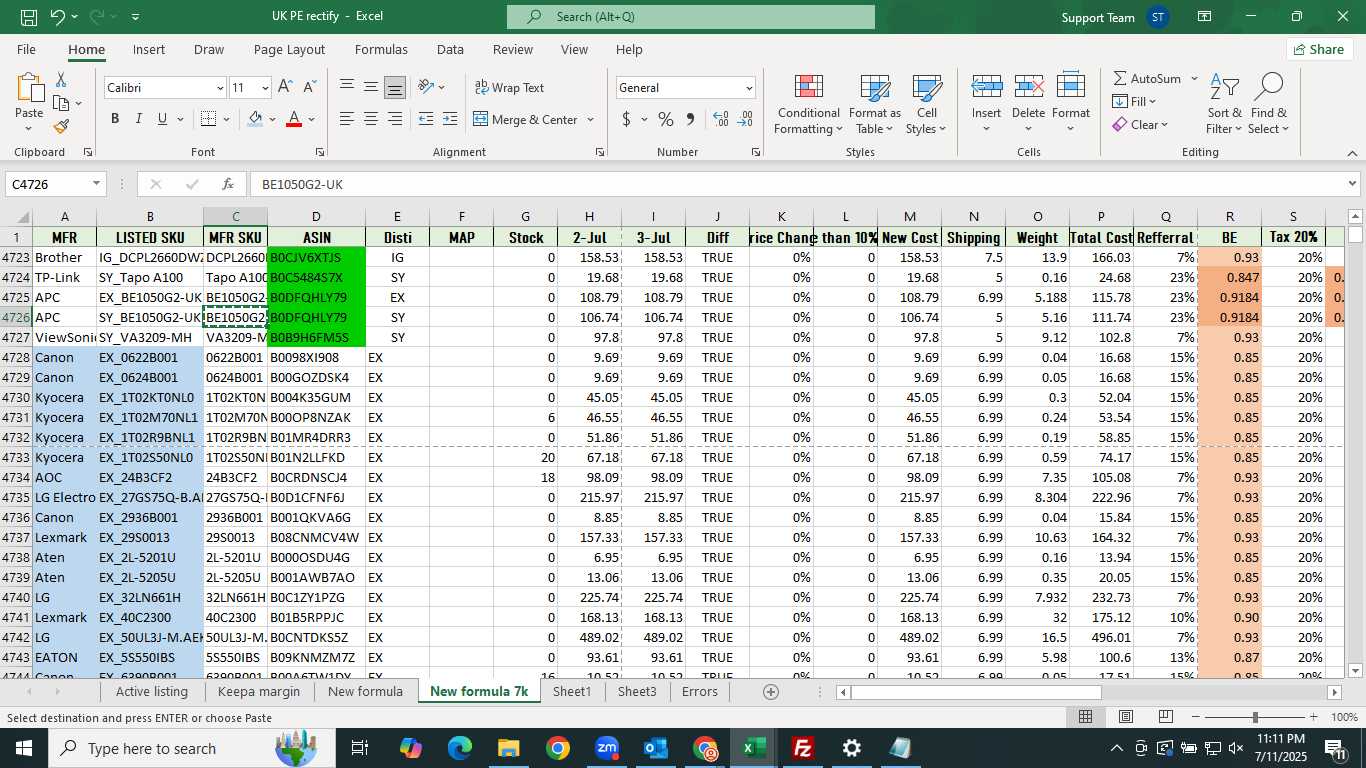The image size is (1366, 768).
Task: Toggle Italic formatting
Action: click(139, 119)
